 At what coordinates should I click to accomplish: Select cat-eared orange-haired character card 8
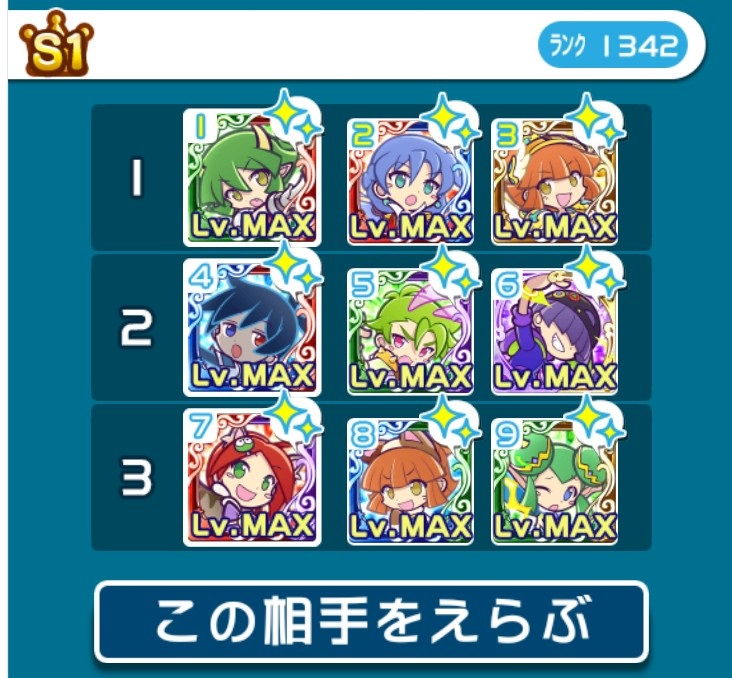point(410,481)
